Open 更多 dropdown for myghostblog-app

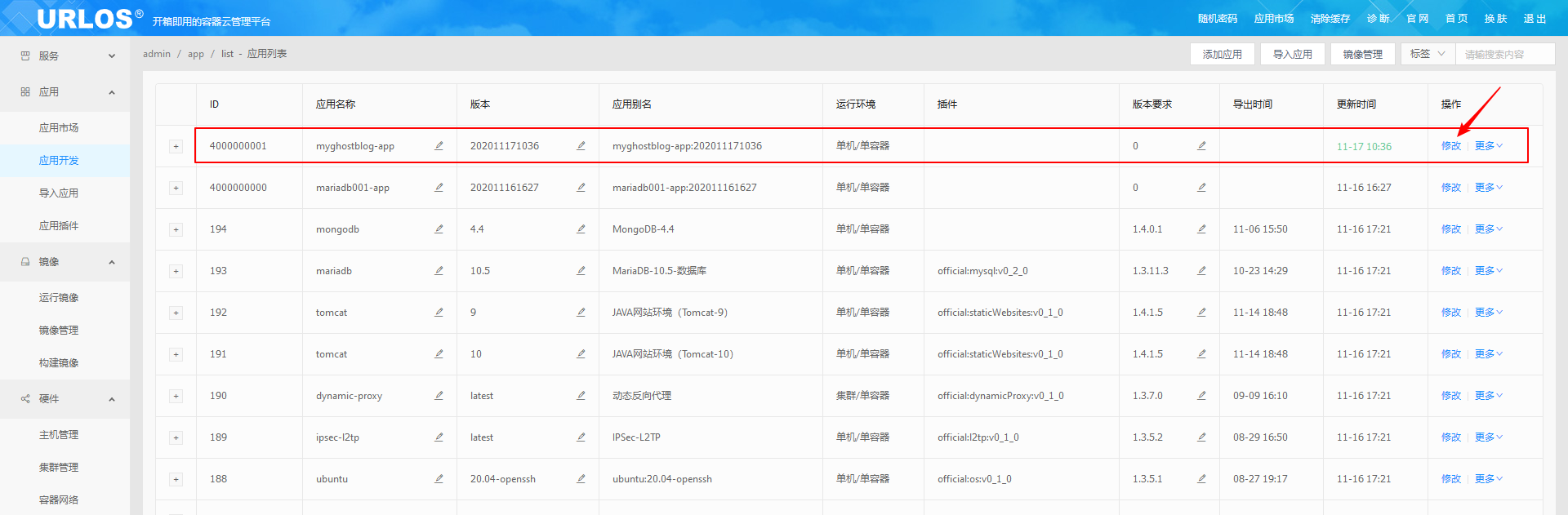[1488, 146]
